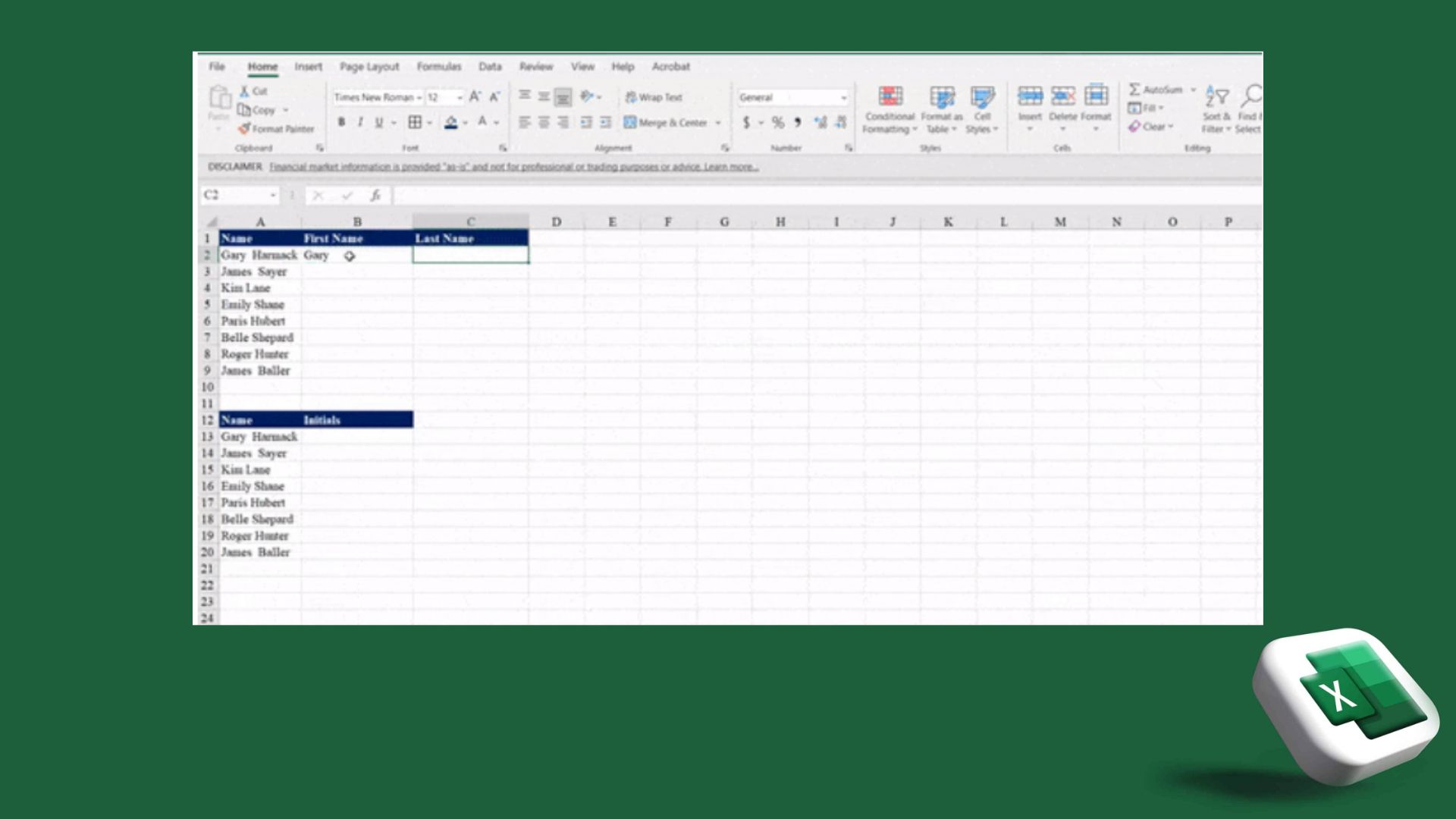Open Find & Select magnifier menu
1456x819 pixels.
click(x=1250, y=110)
